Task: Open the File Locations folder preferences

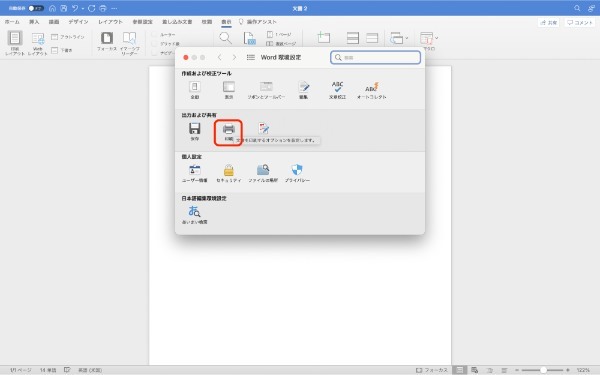Action: click(x=263, y=170)
